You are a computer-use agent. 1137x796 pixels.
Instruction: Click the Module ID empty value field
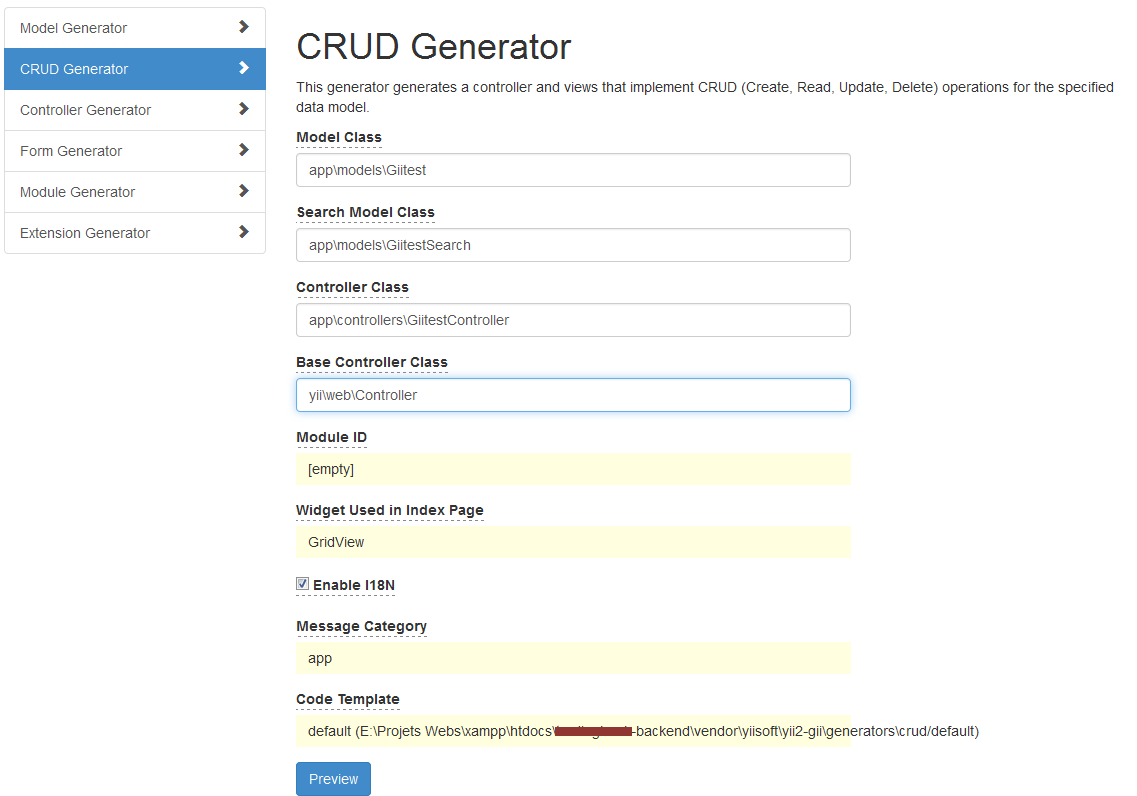coord(573,469)
